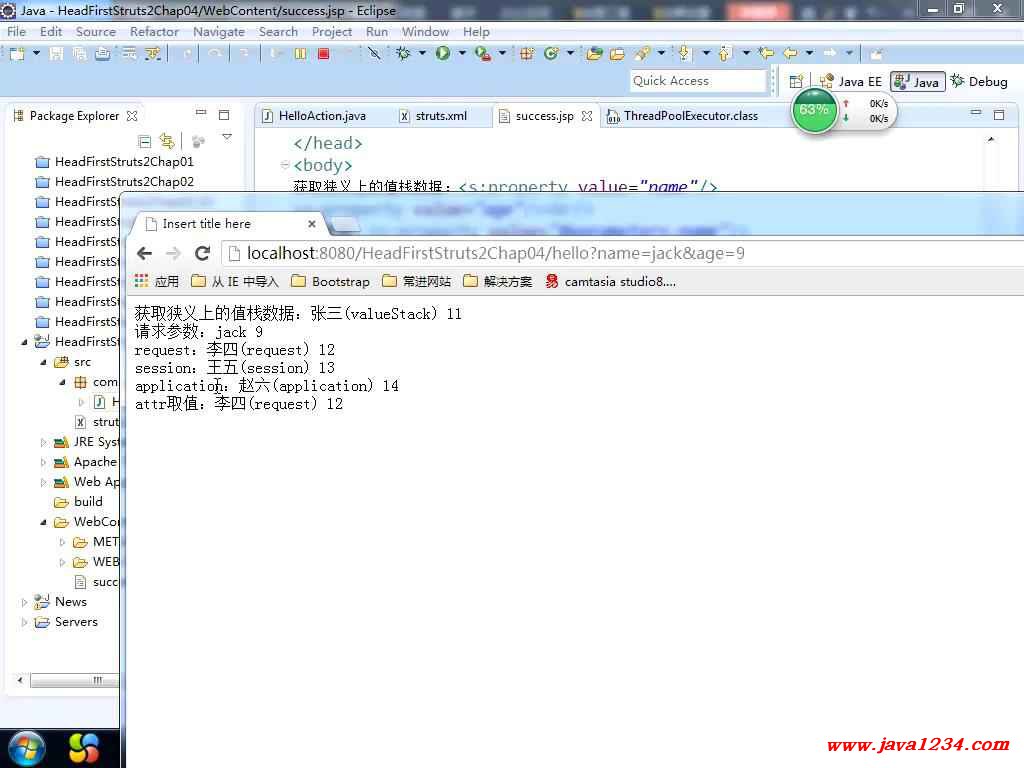Click the Quick Access search field
Screen dimensions: 1024x768
pos(697,81)
